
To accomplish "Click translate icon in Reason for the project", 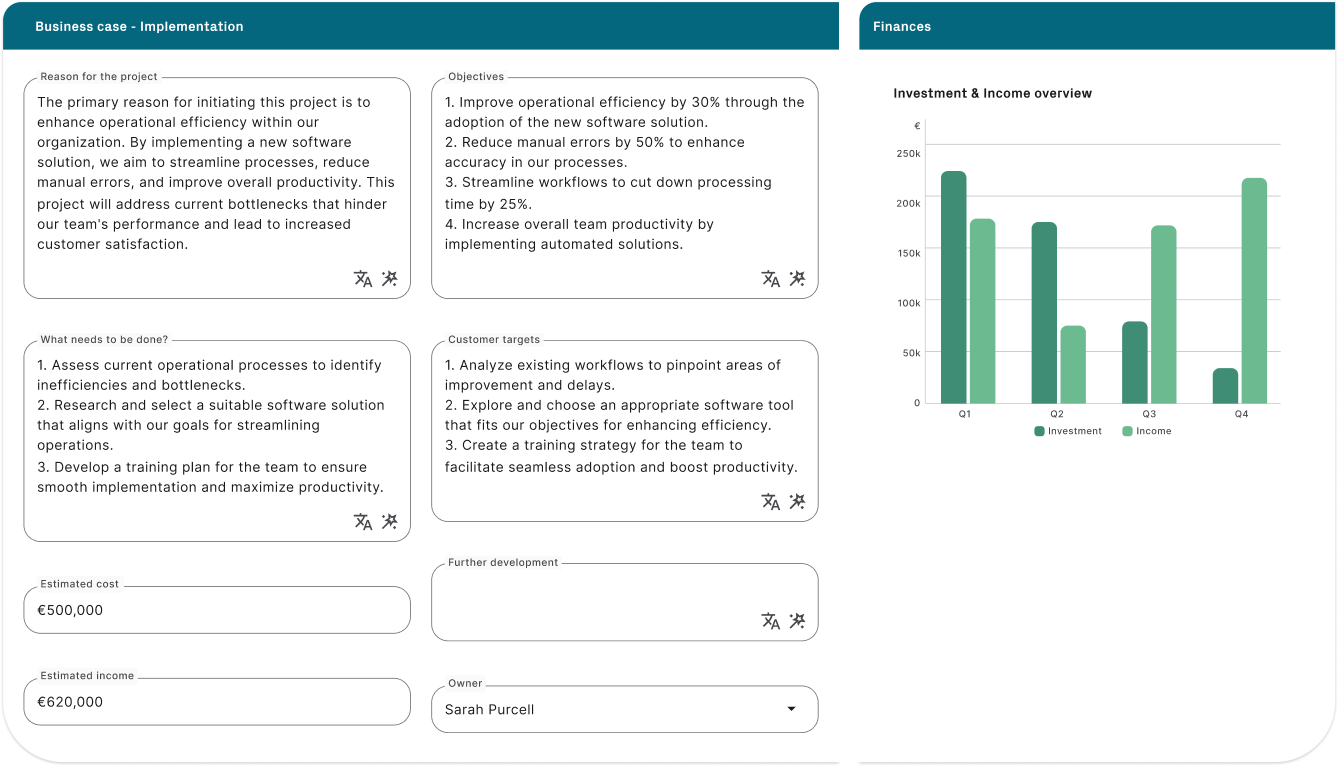I will (x=363, y=279).
